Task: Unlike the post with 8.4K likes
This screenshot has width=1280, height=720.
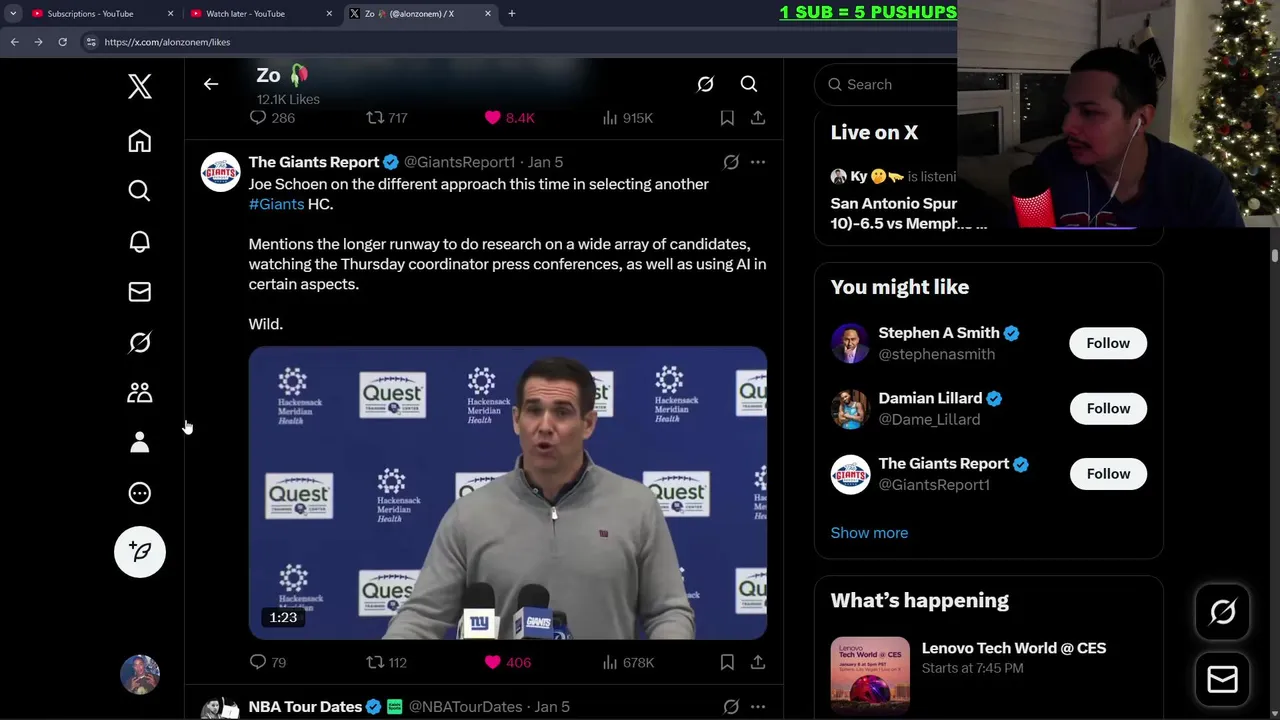Action: coord(509,118)
